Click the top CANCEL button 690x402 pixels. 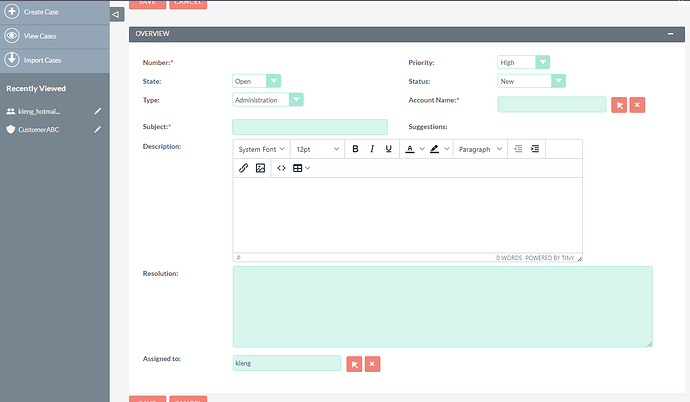click(188, 4)
